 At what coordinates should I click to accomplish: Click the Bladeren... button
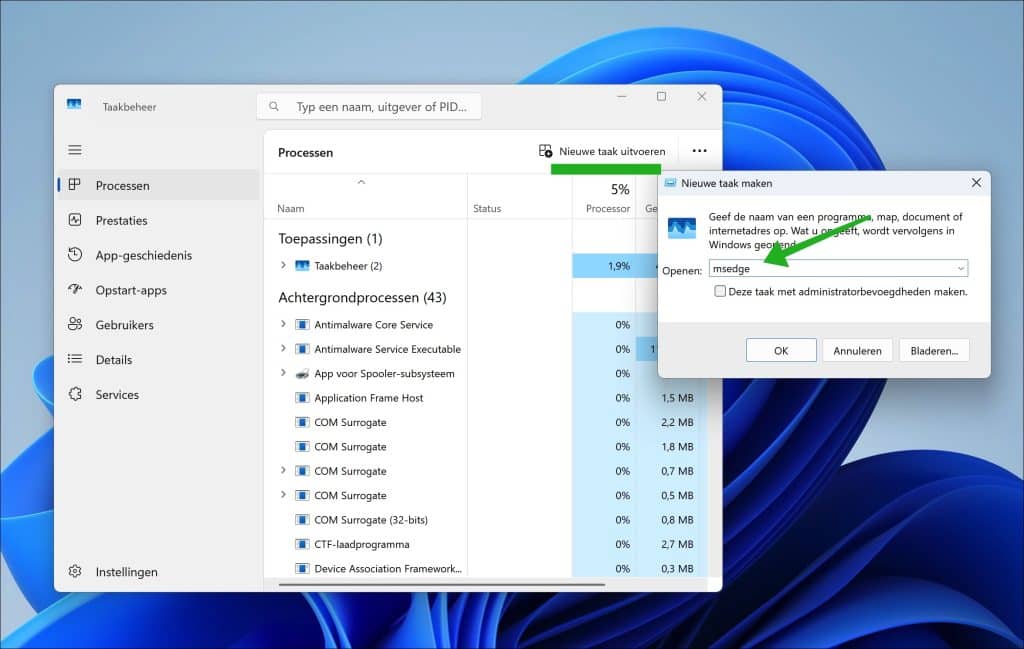coord(934,351)
